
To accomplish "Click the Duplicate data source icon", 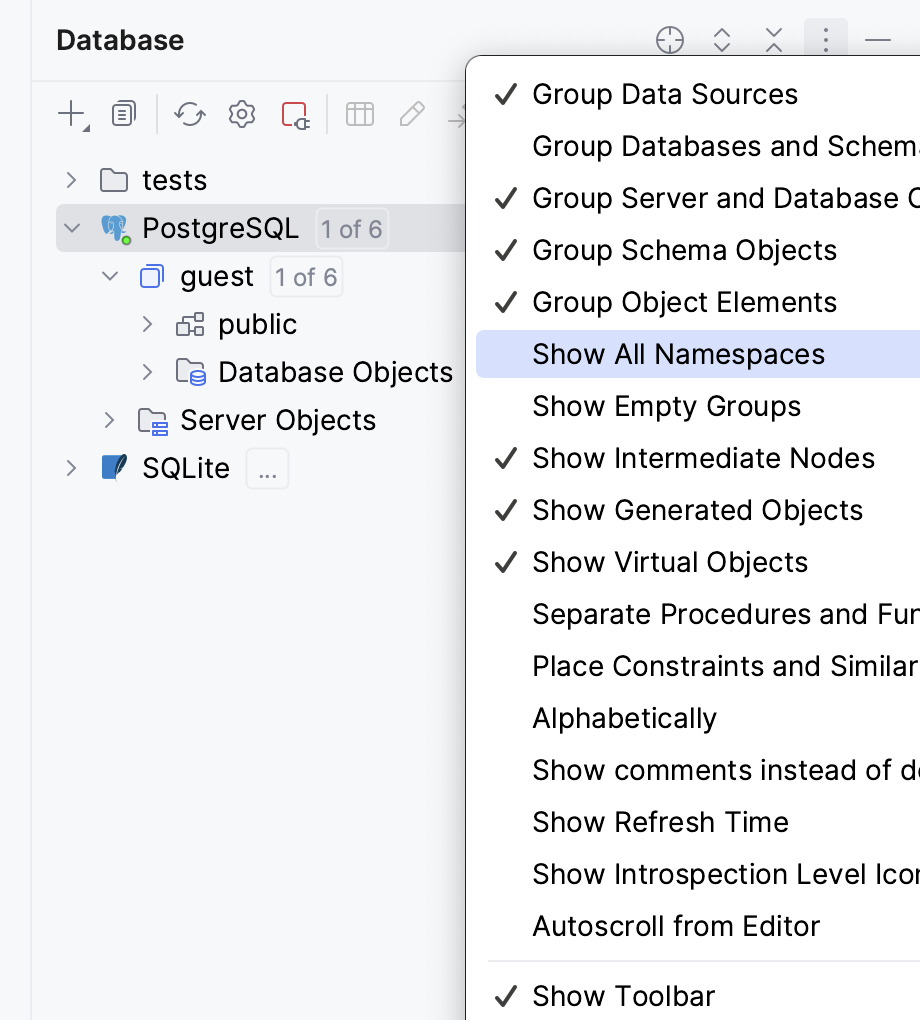I will [x=123, y=113].
